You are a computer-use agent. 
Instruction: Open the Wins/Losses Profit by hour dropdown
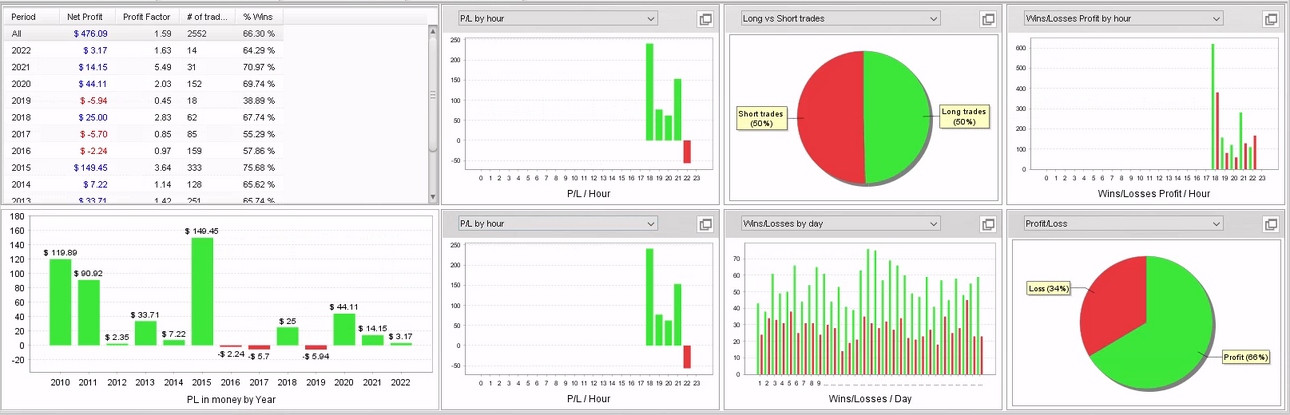tap(1123, 18)
